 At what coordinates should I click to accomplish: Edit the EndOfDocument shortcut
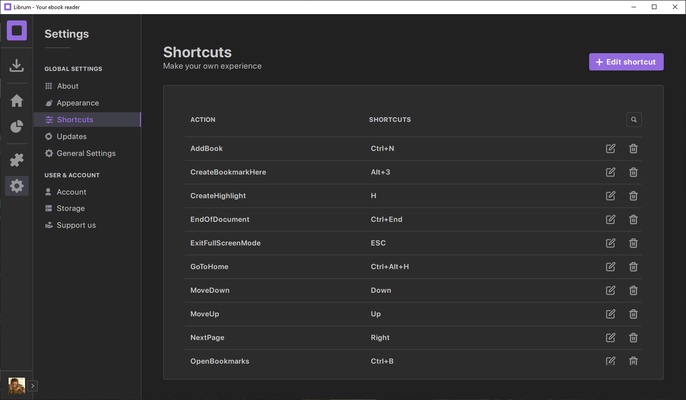610,219
